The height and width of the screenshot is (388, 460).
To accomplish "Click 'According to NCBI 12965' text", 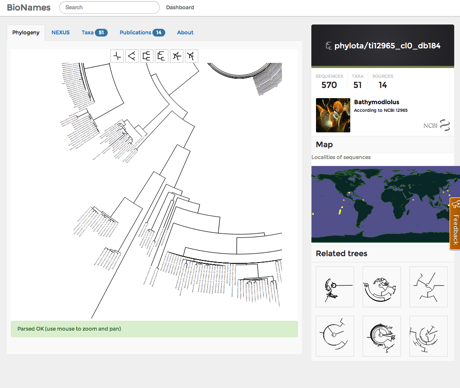I will 381,110.
